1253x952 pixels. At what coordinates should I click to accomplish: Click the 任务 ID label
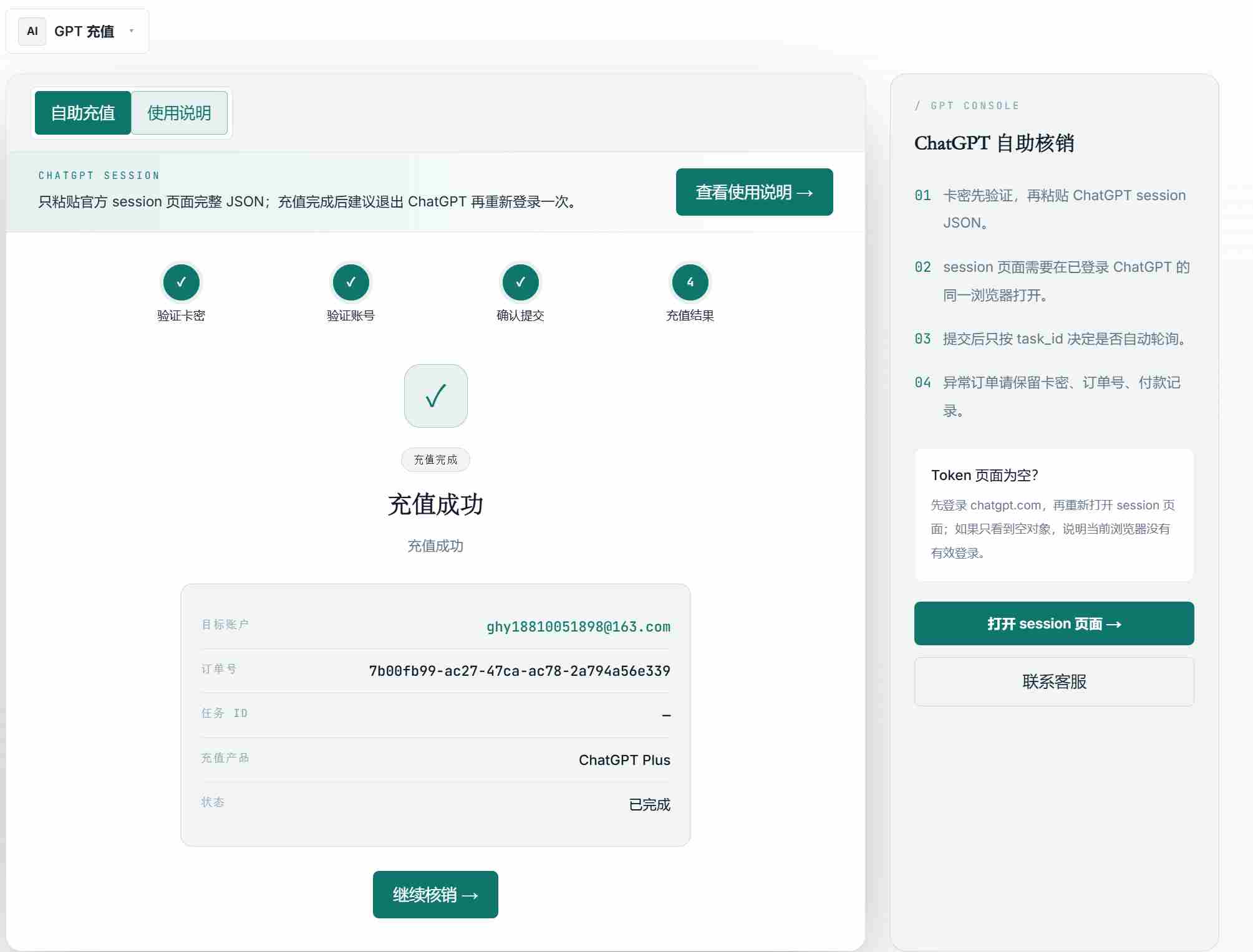tap(224, 713)
